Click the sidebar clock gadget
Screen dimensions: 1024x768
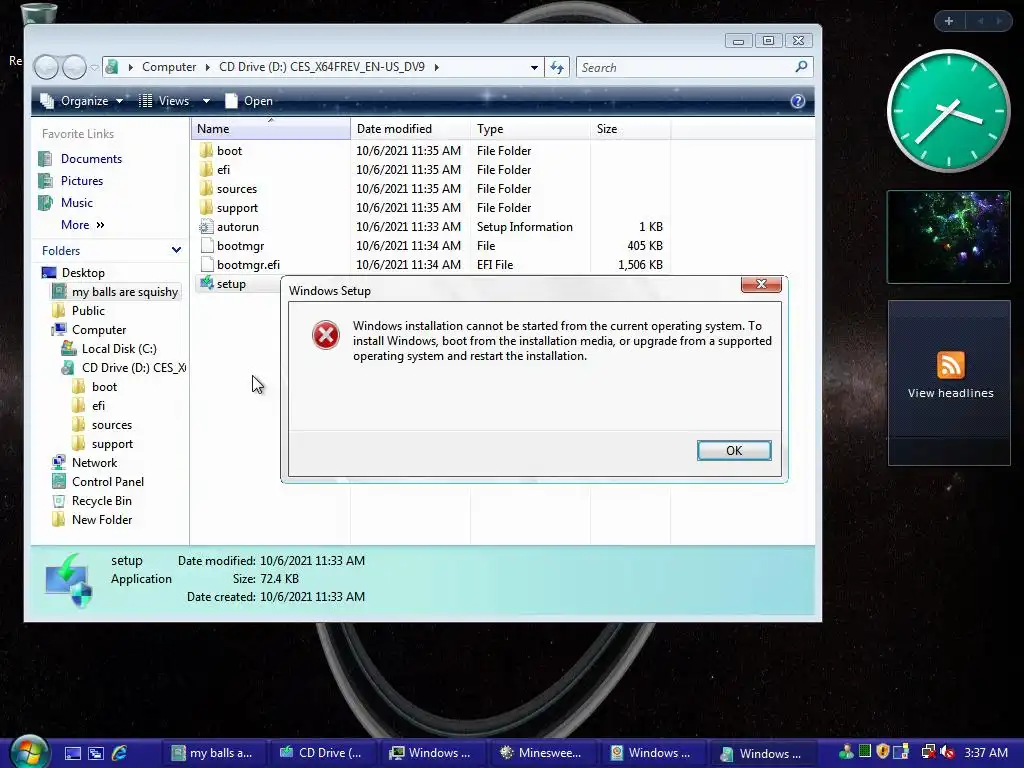tap(948, 111)
